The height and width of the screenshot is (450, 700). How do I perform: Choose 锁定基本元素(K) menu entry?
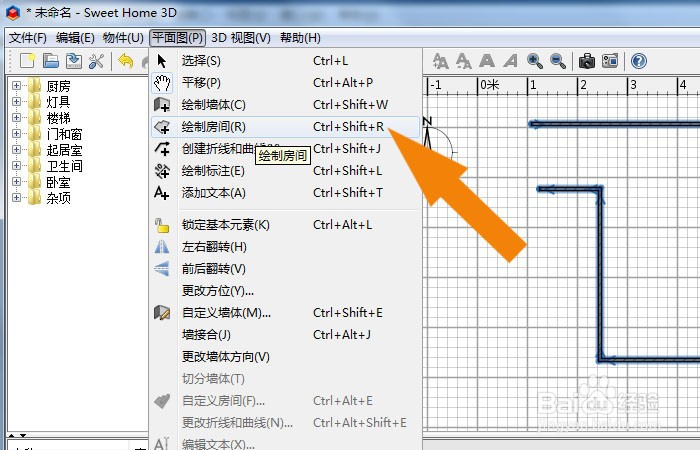click(285, 225)
